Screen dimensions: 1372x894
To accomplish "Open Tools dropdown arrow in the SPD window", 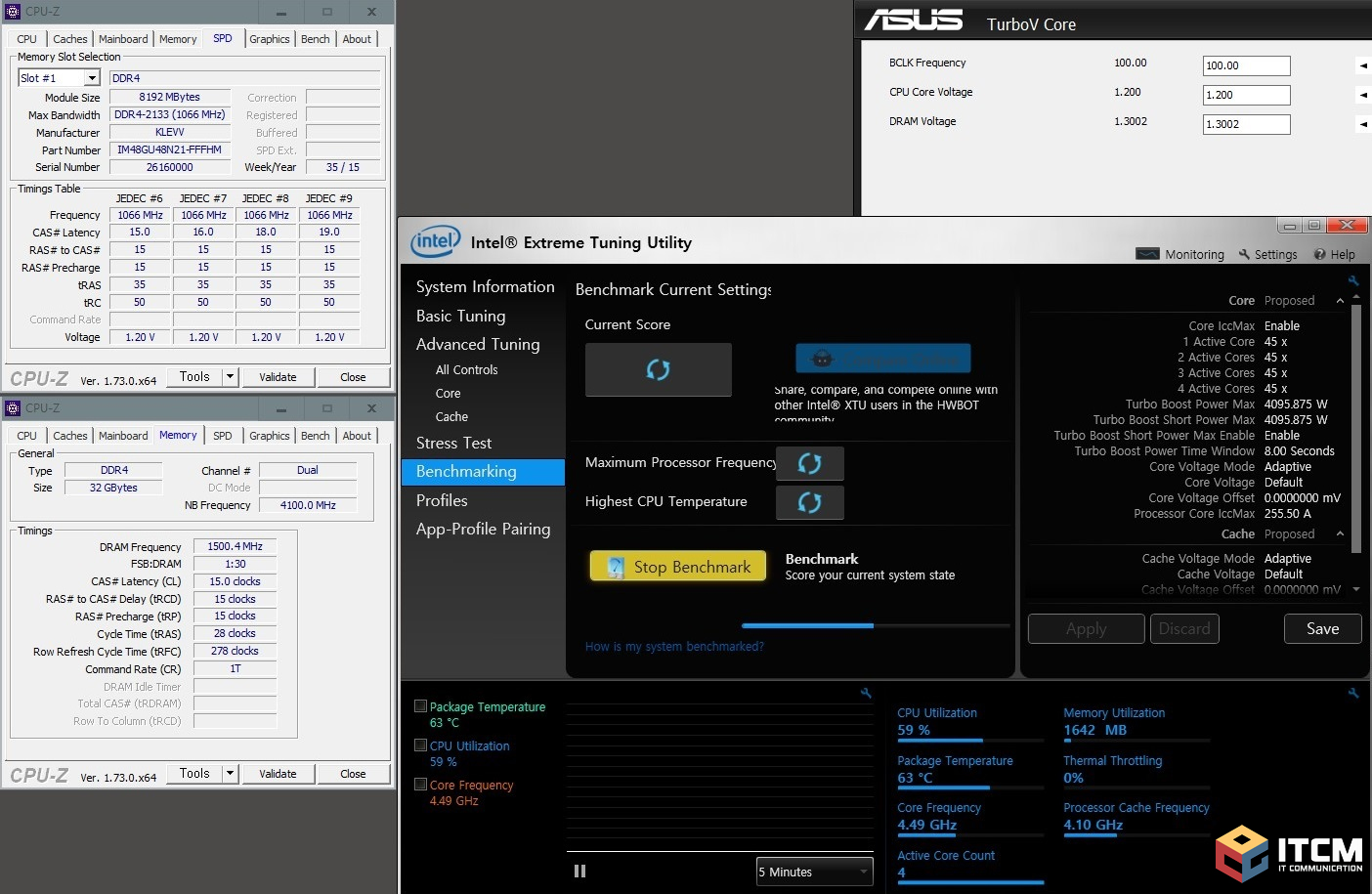I will click(231, 376).
